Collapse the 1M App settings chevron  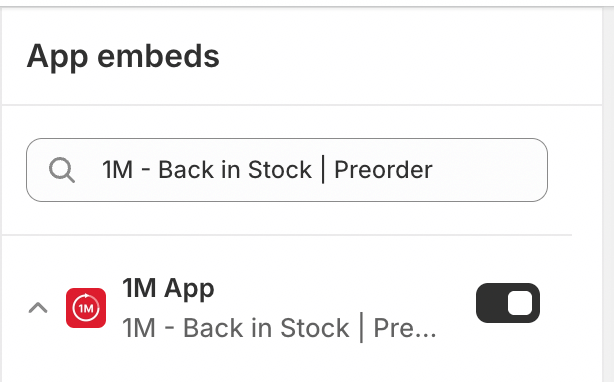38,308
